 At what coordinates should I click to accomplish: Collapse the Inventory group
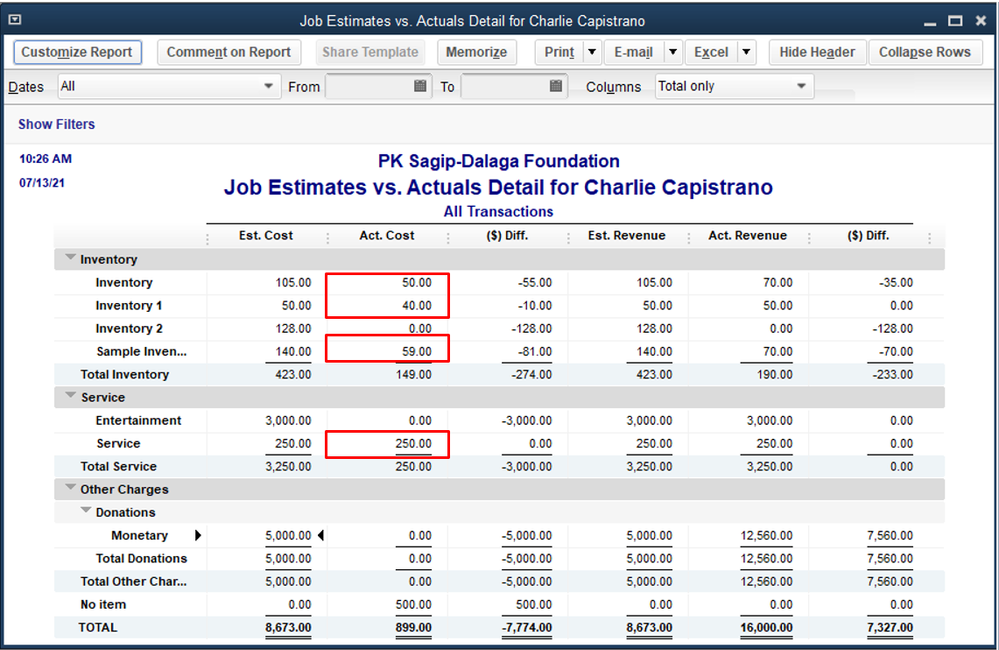click(70, 257)
